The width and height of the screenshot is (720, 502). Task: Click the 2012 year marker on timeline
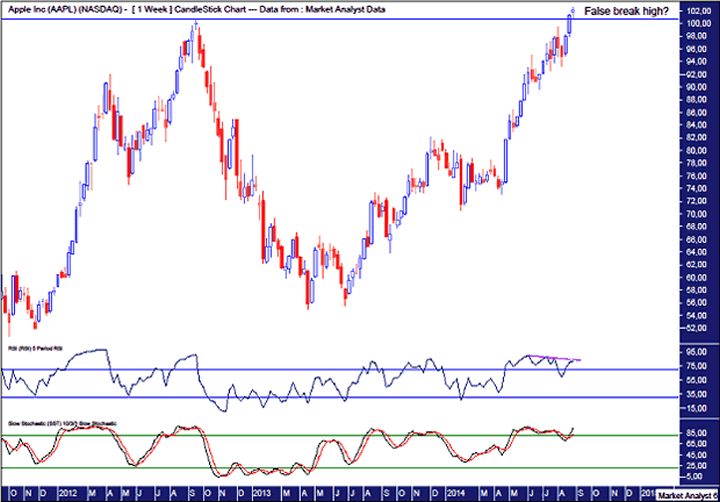point(68,494)
